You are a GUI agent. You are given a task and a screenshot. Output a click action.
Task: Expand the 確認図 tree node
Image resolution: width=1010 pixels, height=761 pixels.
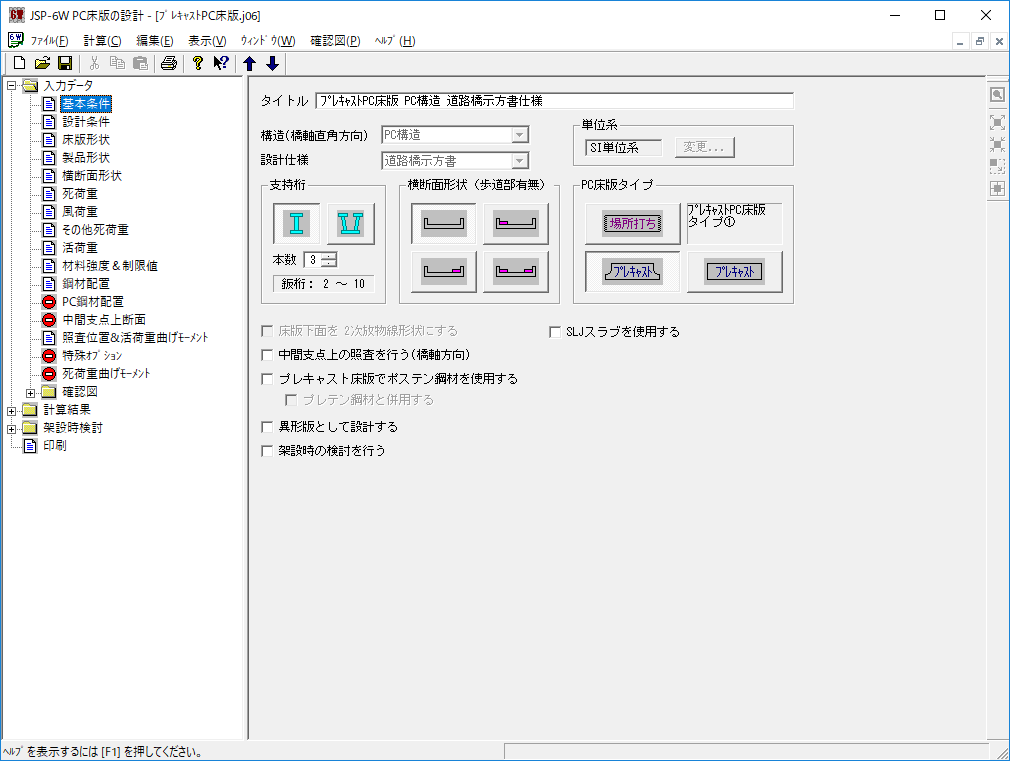(x=31, y=392)
